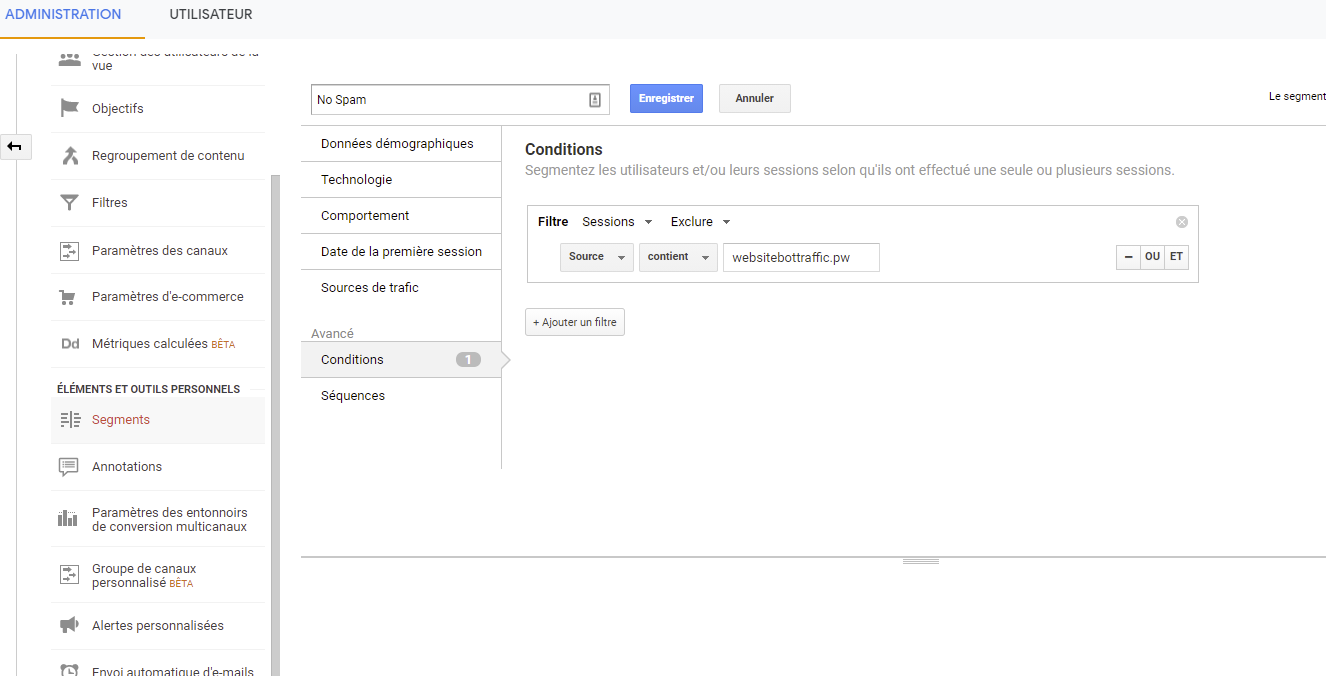This screenshot has width=1326, height=676.
Task: Click the Paramètres d'e-commerce cart icon
Action: (69, 297)
